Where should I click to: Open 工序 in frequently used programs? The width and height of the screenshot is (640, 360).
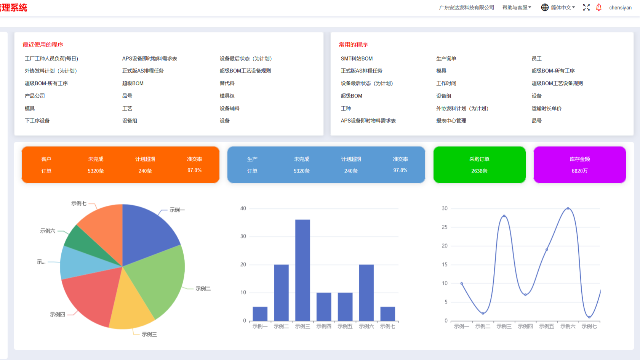pos(345,108)
